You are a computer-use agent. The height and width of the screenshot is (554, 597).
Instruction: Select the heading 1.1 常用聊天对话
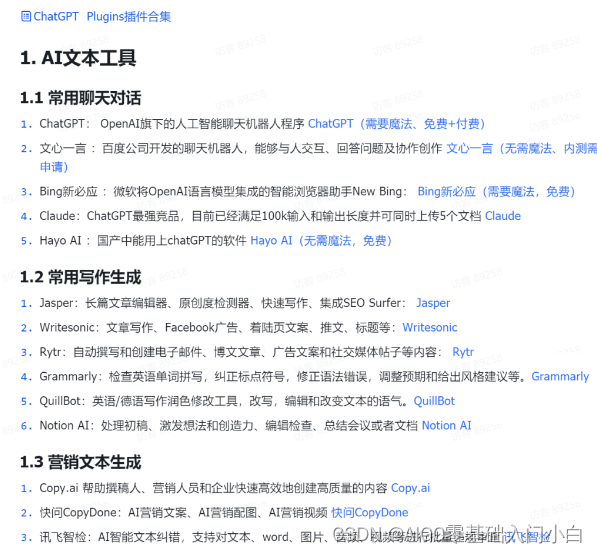[x=80, y=98]
